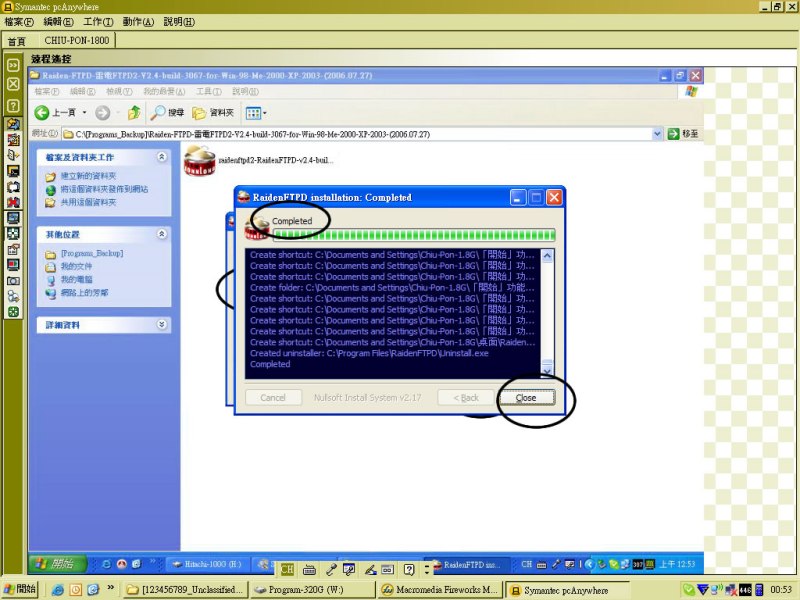The height and width of the screenshot is (600, 800).
Task: Open the 檔案(F) menu in pcAnywhere
Action: 19,22
